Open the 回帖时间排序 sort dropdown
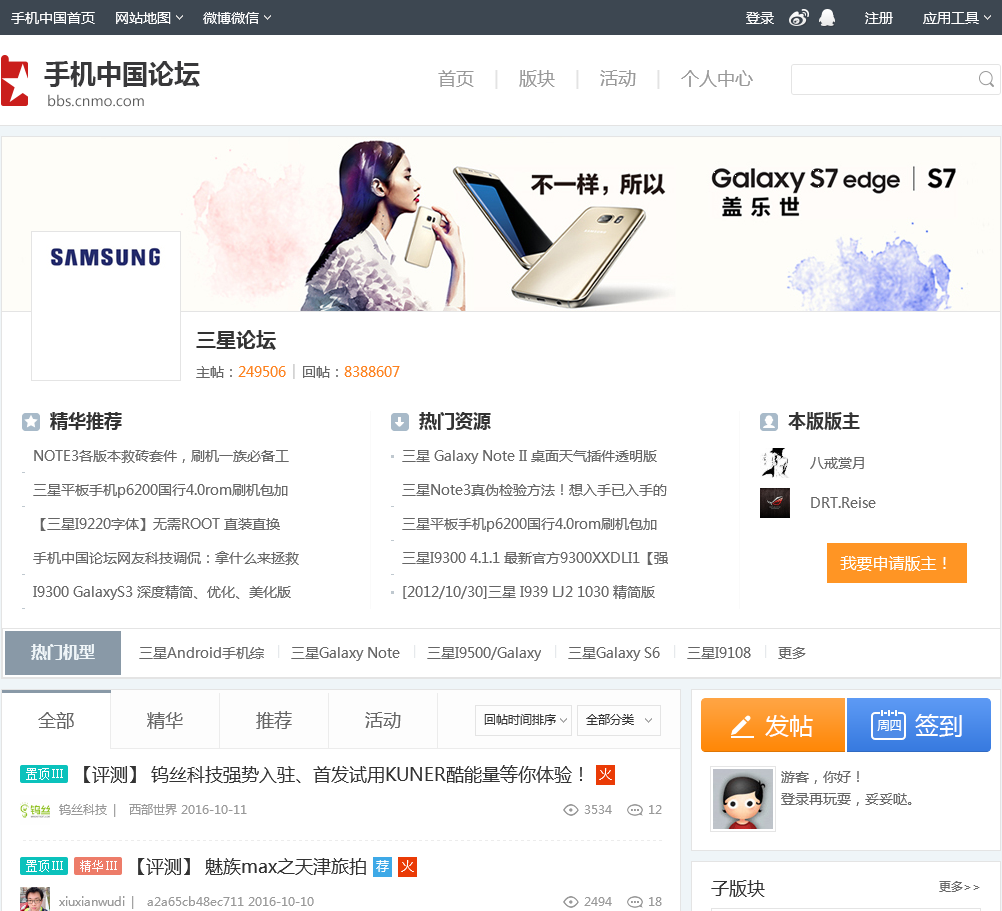1002x911 pixels. click(x=523, y=721)
